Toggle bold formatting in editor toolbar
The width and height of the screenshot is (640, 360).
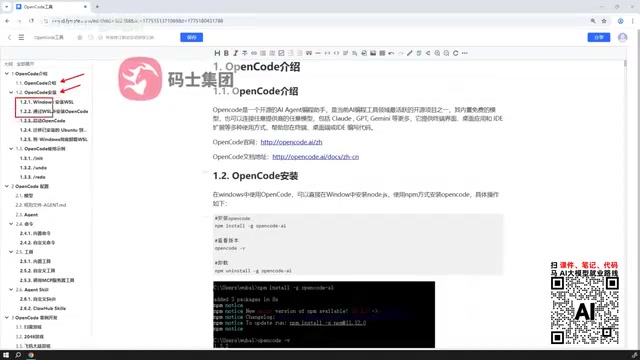[226, 53]
